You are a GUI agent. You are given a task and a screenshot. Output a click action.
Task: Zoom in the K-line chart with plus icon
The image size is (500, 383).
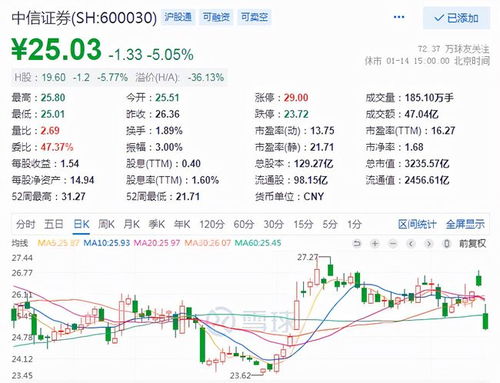pos(375,244)
